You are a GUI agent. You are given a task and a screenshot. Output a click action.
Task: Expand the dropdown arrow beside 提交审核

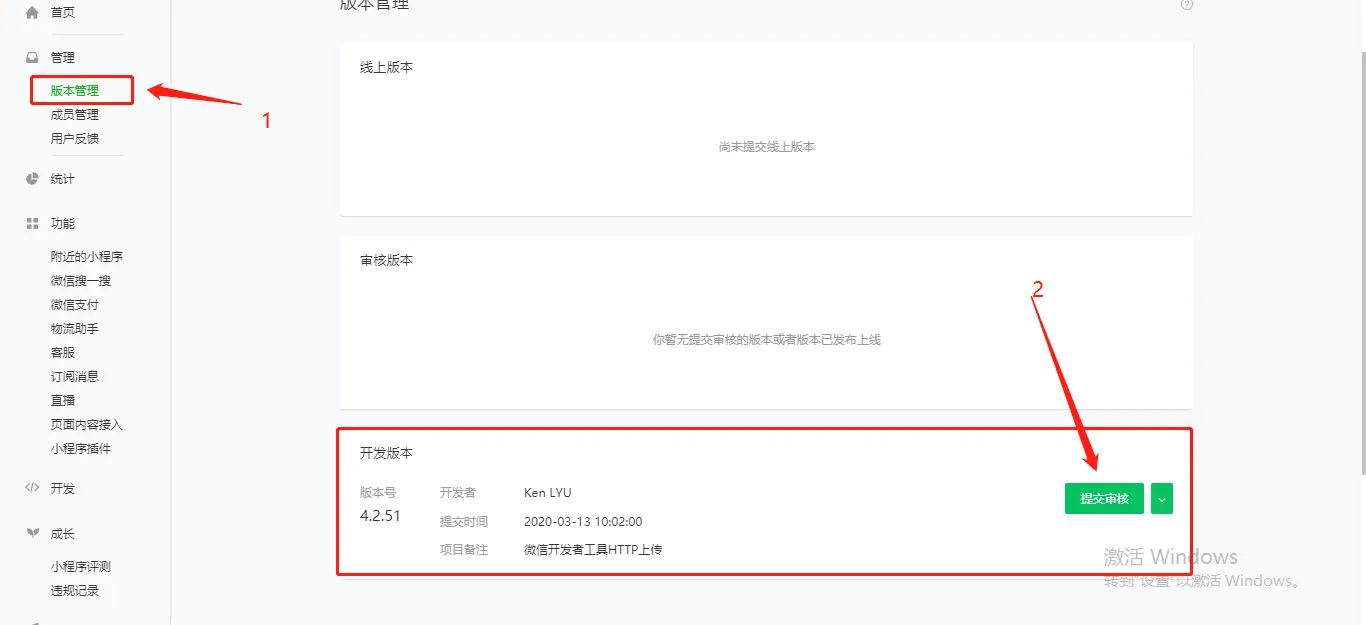[x=1161, y=499]
